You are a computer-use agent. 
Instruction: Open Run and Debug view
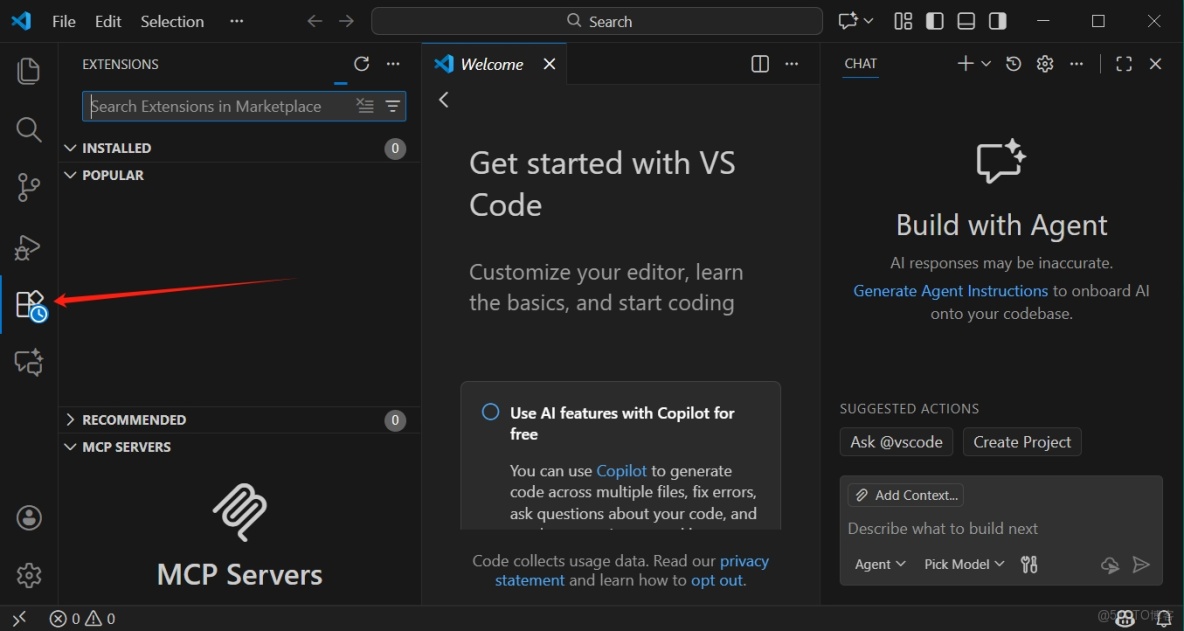[x=28, y=247]
